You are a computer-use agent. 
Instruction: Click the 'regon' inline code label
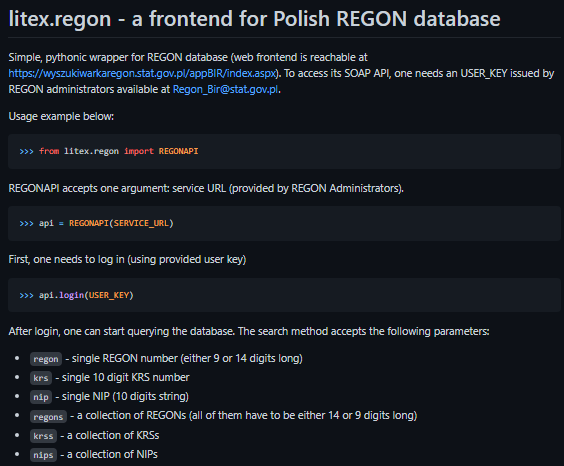(x=46, y=359)
